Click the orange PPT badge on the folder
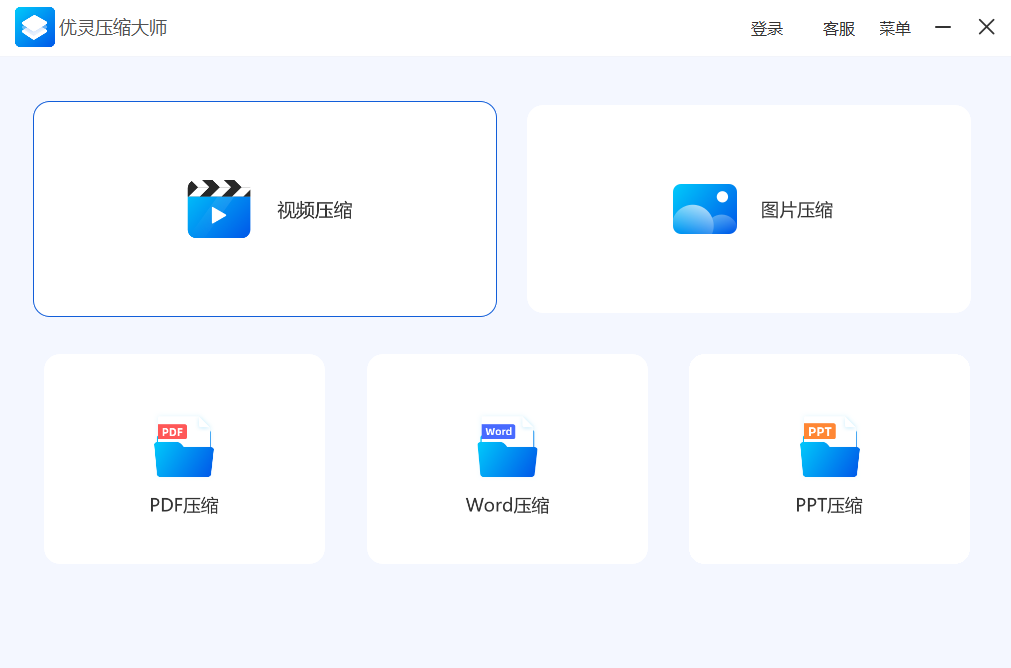 pyautogui.click(x=820, y=430)
